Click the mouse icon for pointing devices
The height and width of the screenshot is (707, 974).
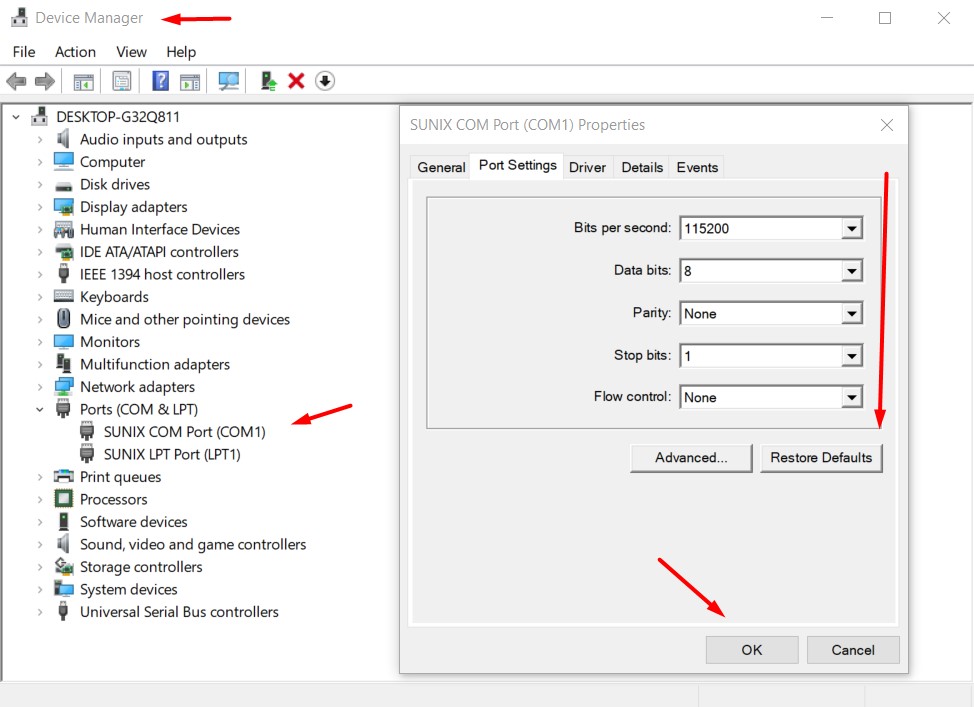63,319
